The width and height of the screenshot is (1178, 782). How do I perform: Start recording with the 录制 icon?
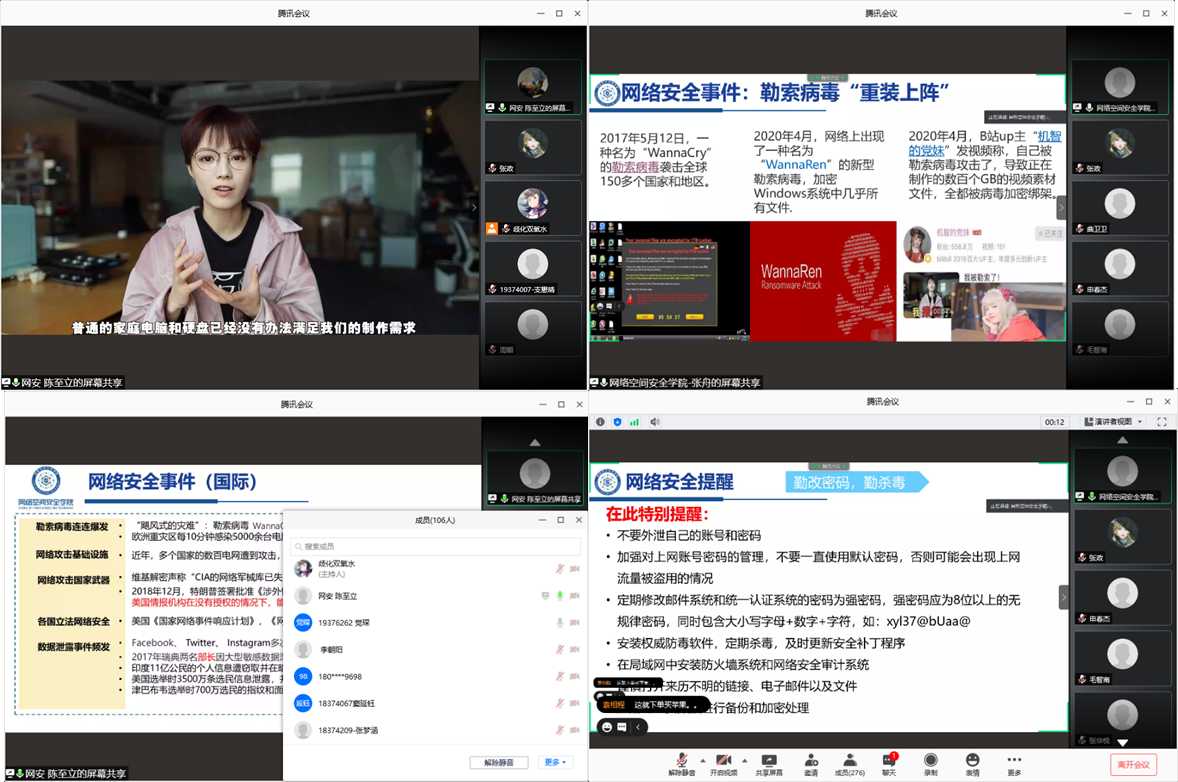[x=931, y=760]
